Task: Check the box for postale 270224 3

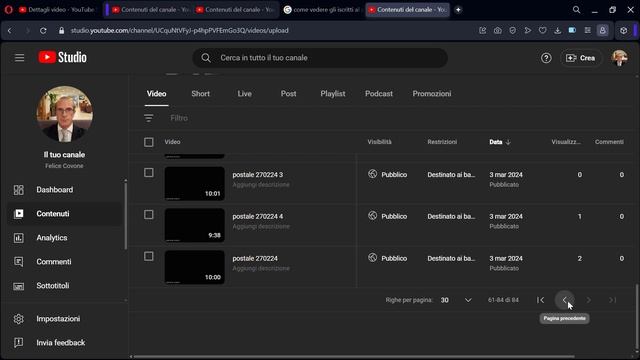Action: point(149,173)
